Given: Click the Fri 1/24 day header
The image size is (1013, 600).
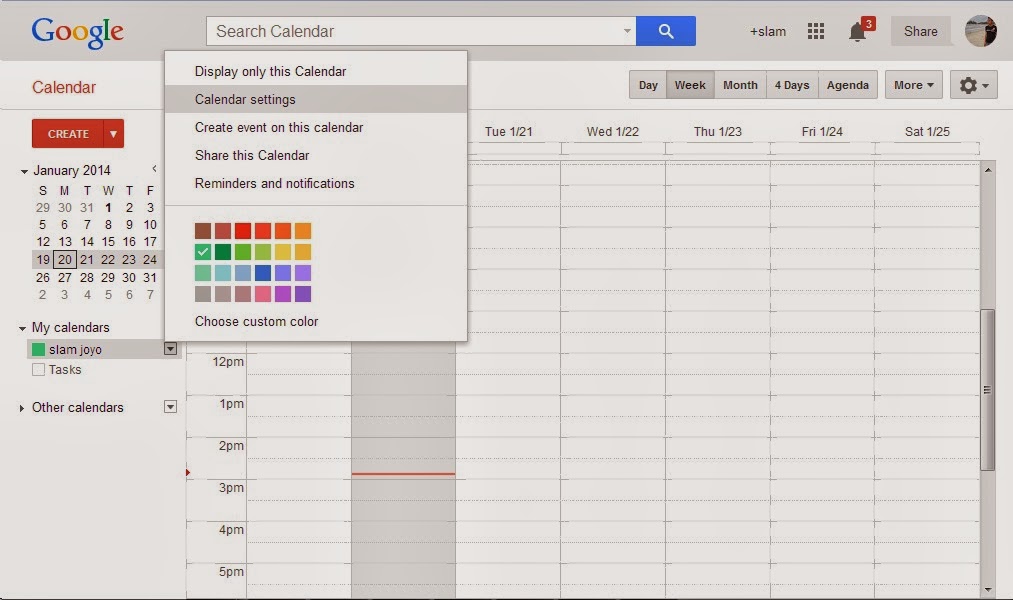Looking at the screenshot, I should tap(822, 132).
